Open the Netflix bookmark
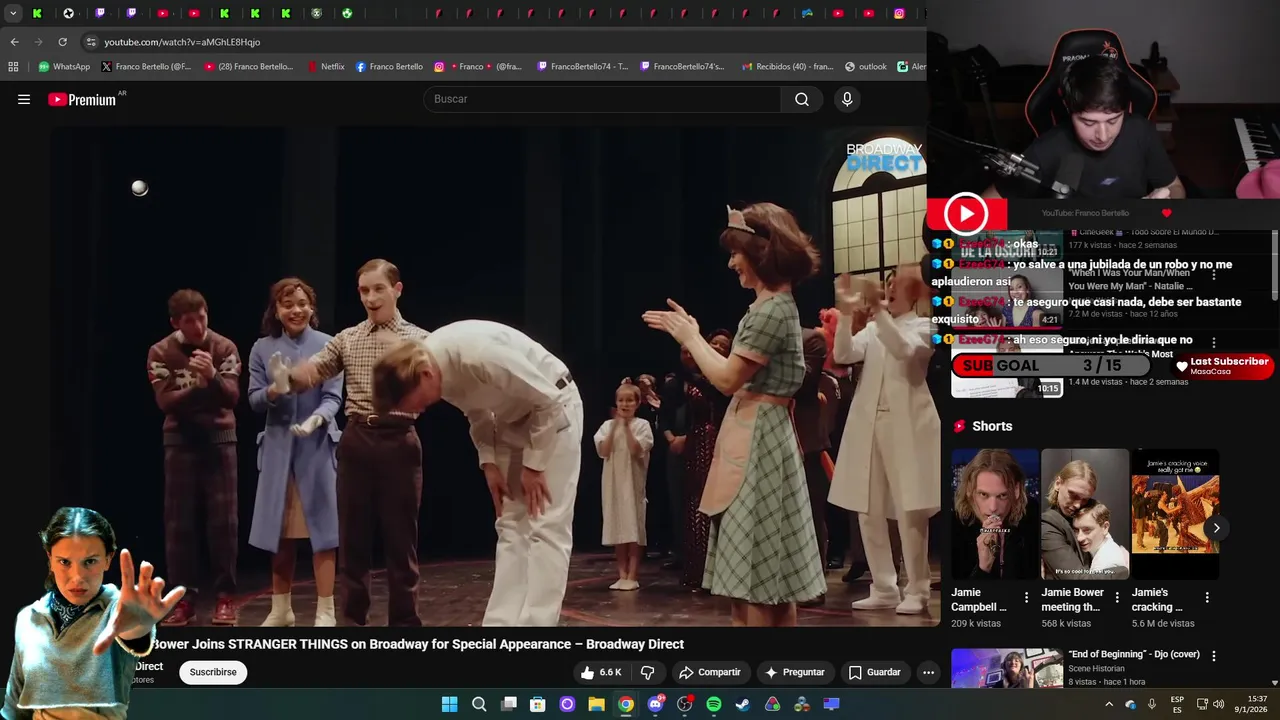This screenshot has height=720, width=1280. [326, 67]
